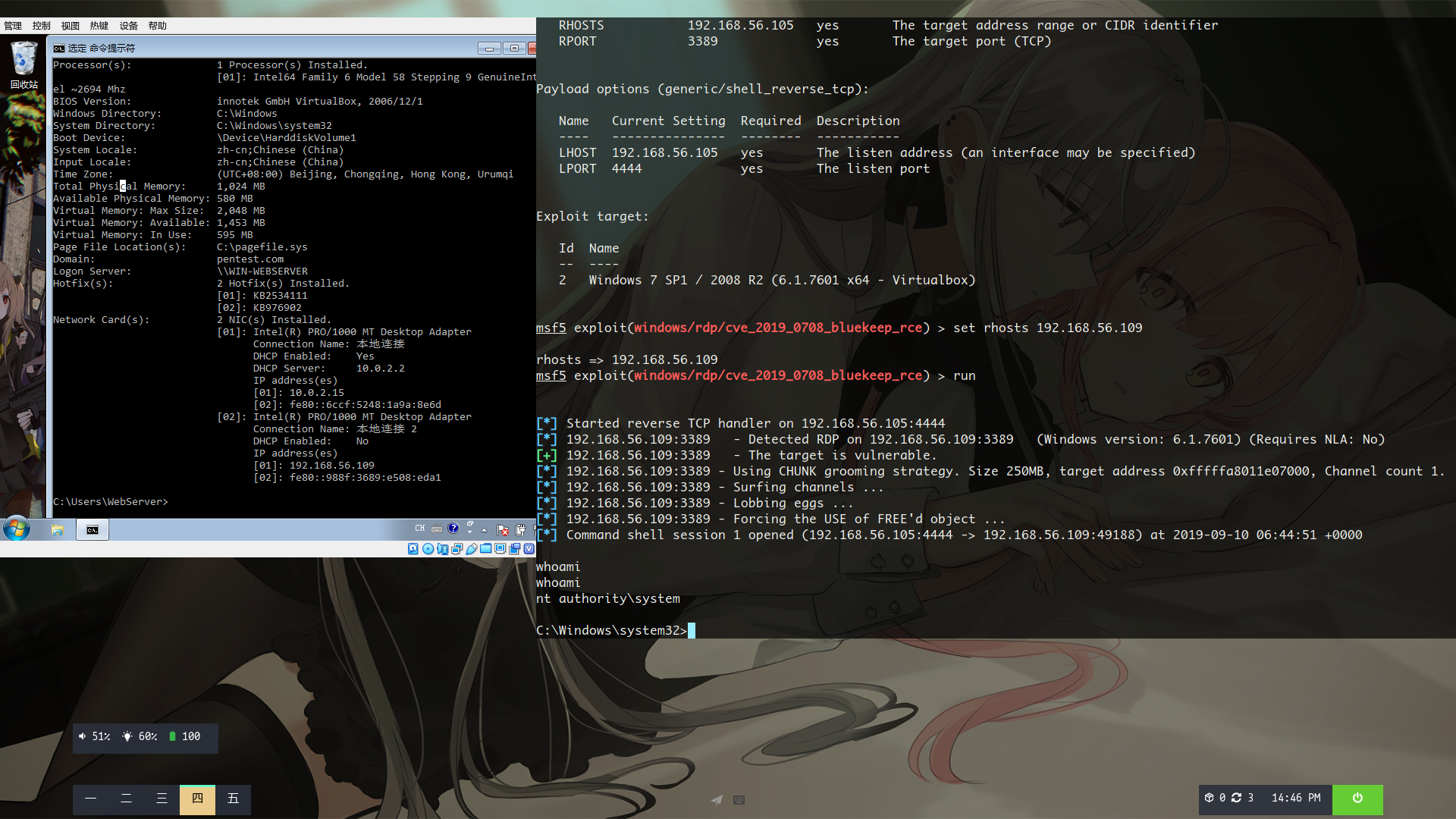1456x819 pixels.
Task: Open Windows Explorer from the guest taskbar
Action: (x=58, y=529)
